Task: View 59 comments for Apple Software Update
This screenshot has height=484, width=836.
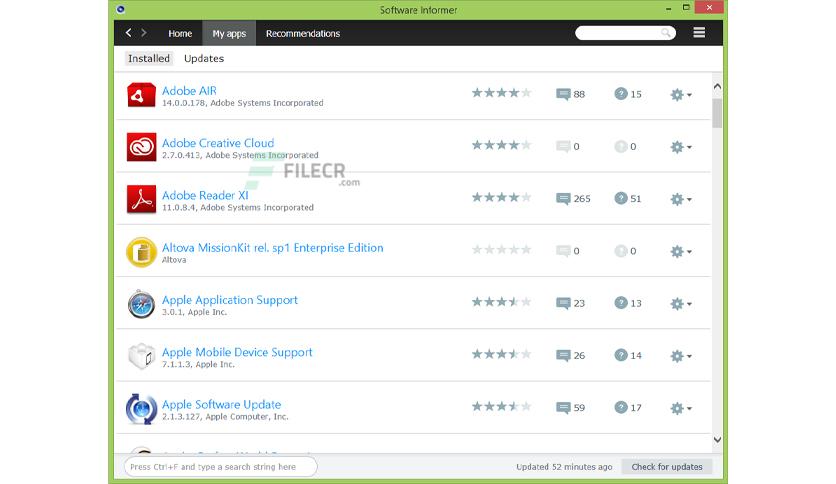Action: (570, 408)
